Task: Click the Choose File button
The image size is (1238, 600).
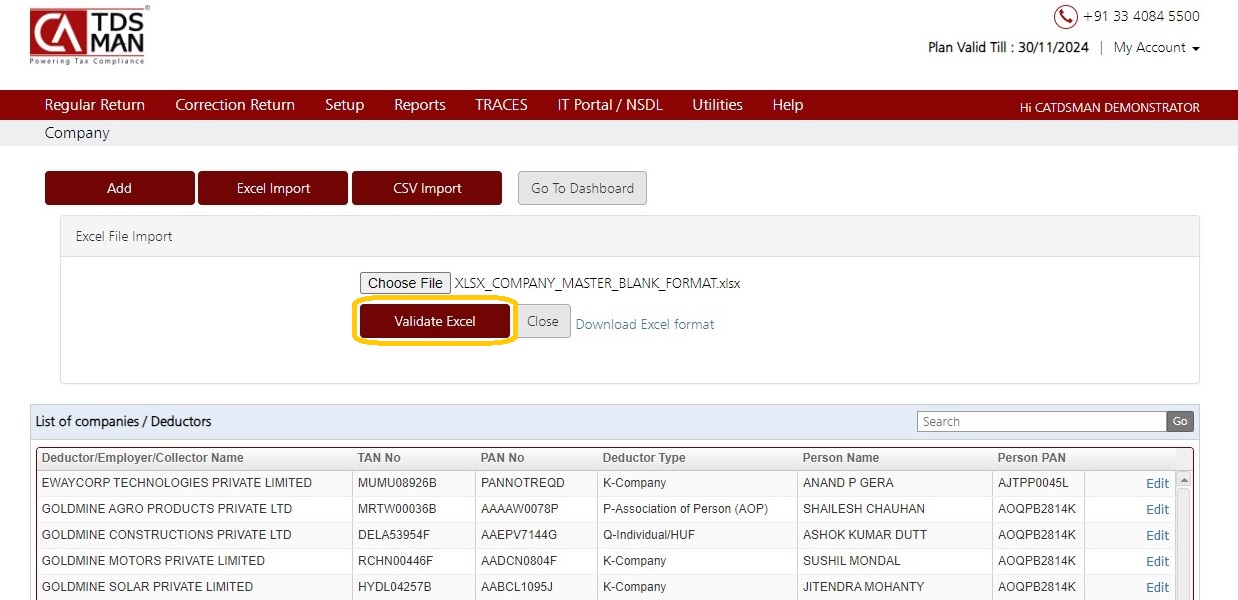Action: (x=405, y=283)
